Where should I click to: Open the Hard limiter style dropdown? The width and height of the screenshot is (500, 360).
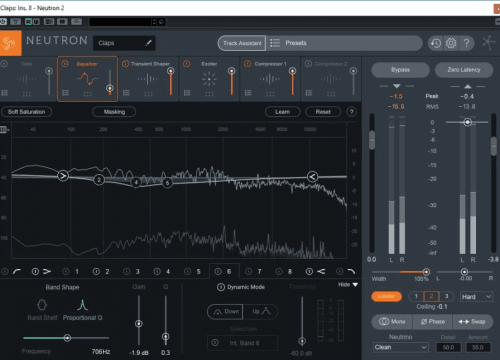(476, 297)
